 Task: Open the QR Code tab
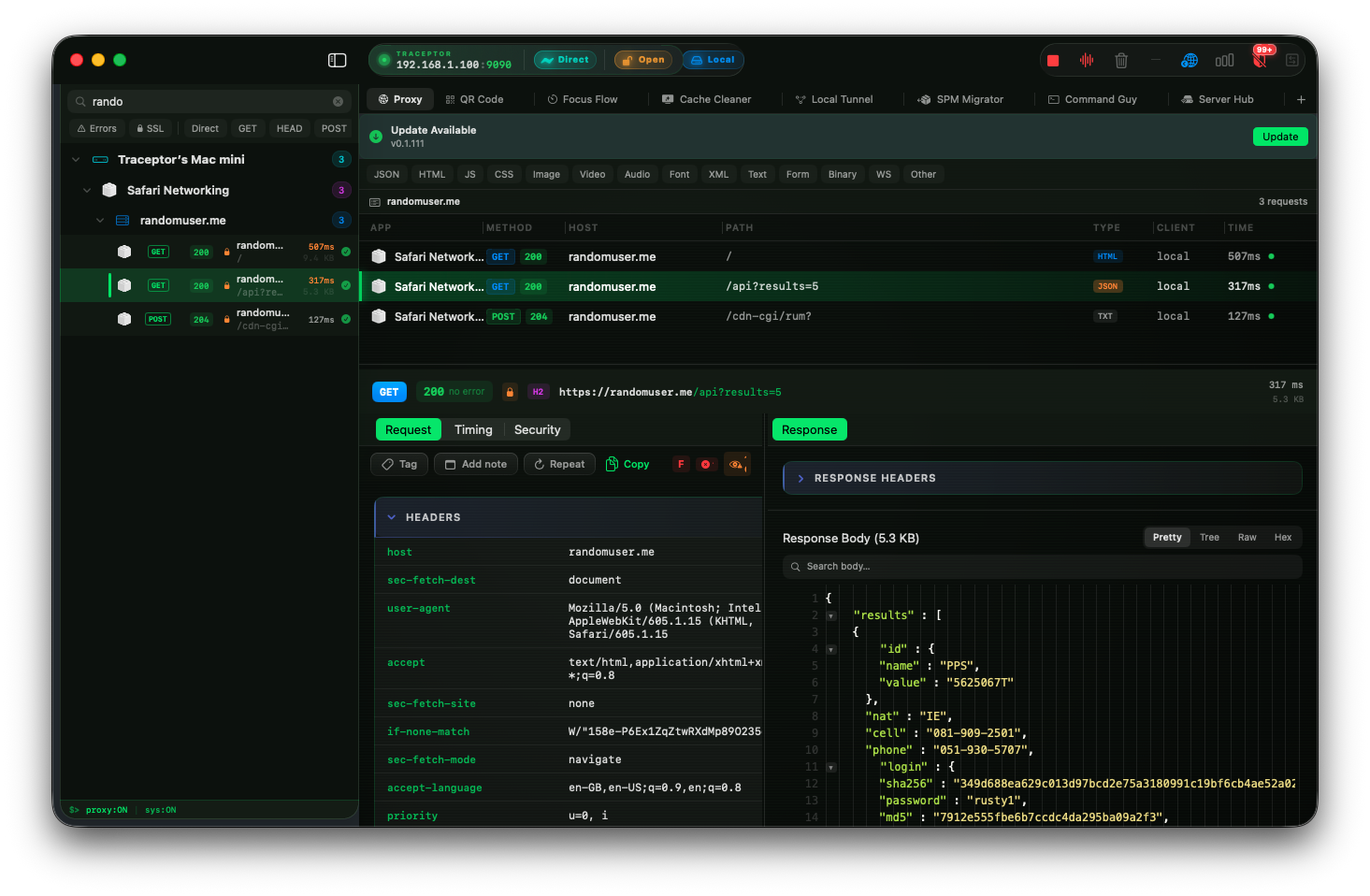pyautogui.click(x=474, y=100)
